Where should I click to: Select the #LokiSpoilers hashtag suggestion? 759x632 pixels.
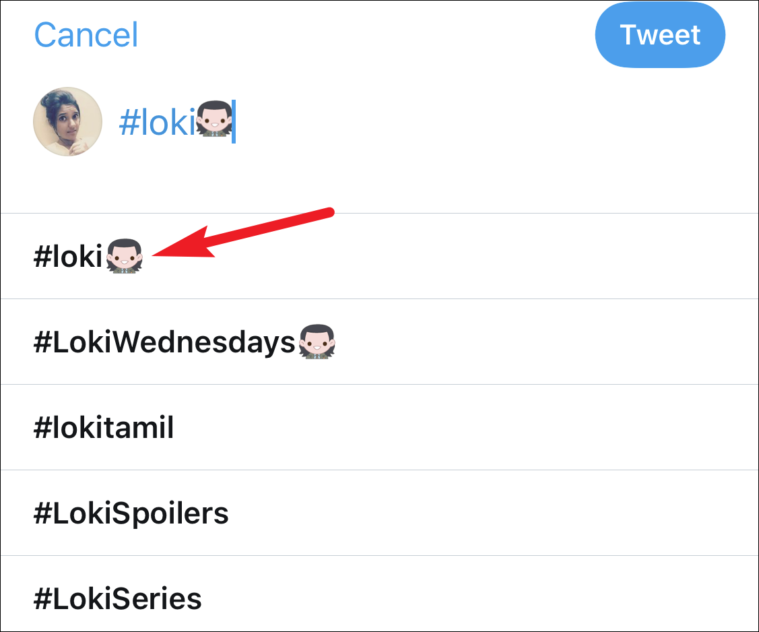(131, 514)
